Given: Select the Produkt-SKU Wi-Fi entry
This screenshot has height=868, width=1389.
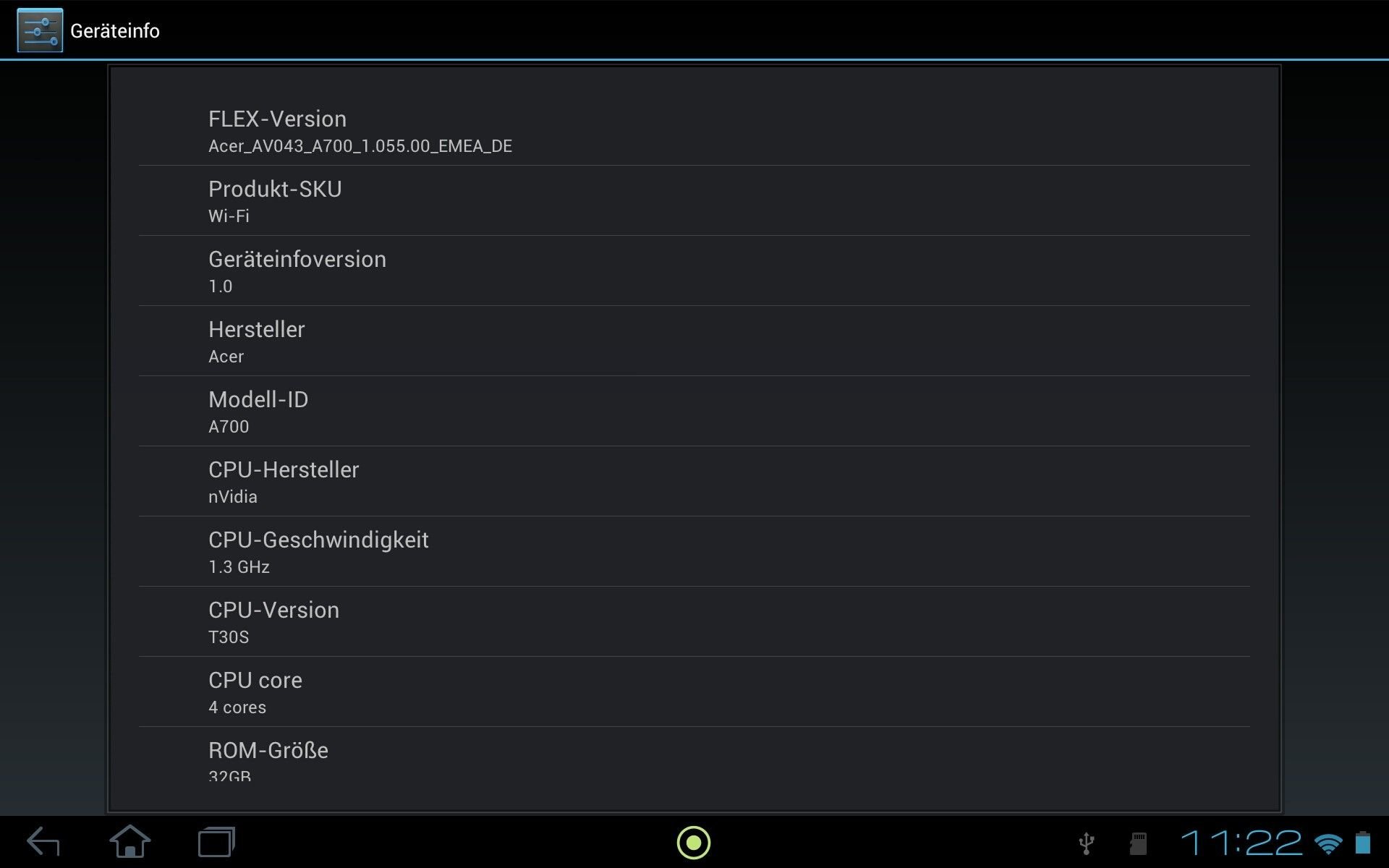Looking at the screenshot, I should [694, 201].
